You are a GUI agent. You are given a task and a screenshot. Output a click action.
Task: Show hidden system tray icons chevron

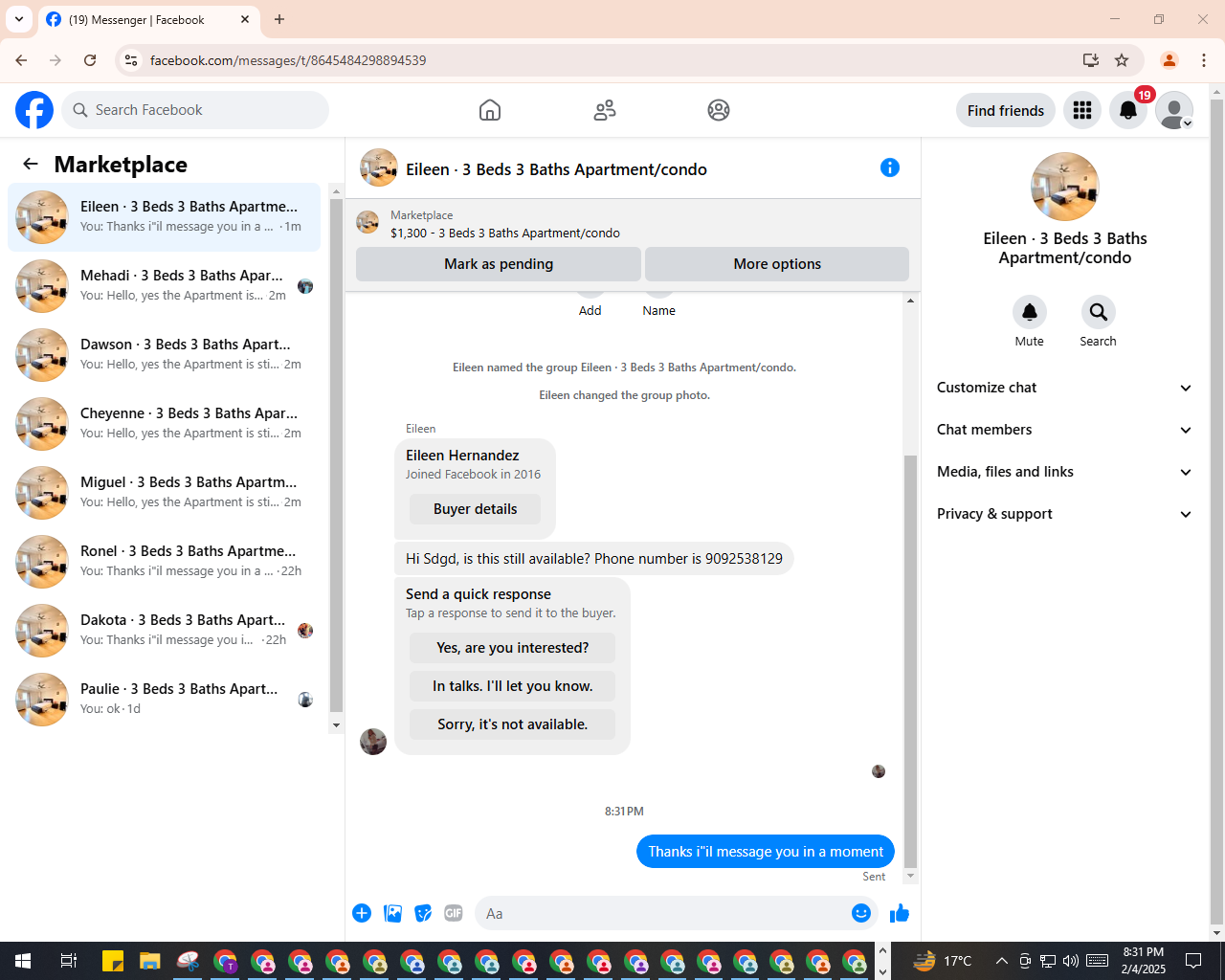pyautogui.click(x=1001, y=961)
